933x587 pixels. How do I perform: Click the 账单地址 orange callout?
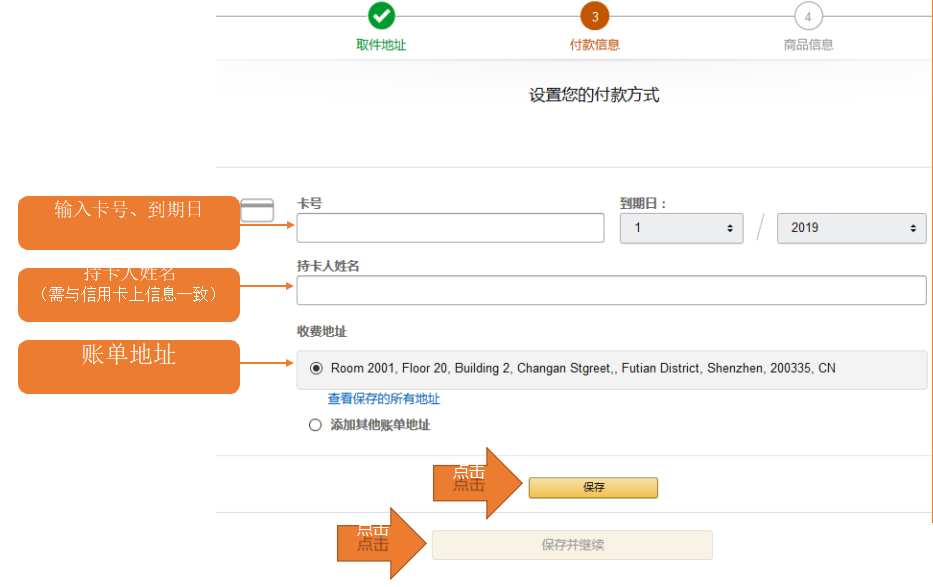128,366
